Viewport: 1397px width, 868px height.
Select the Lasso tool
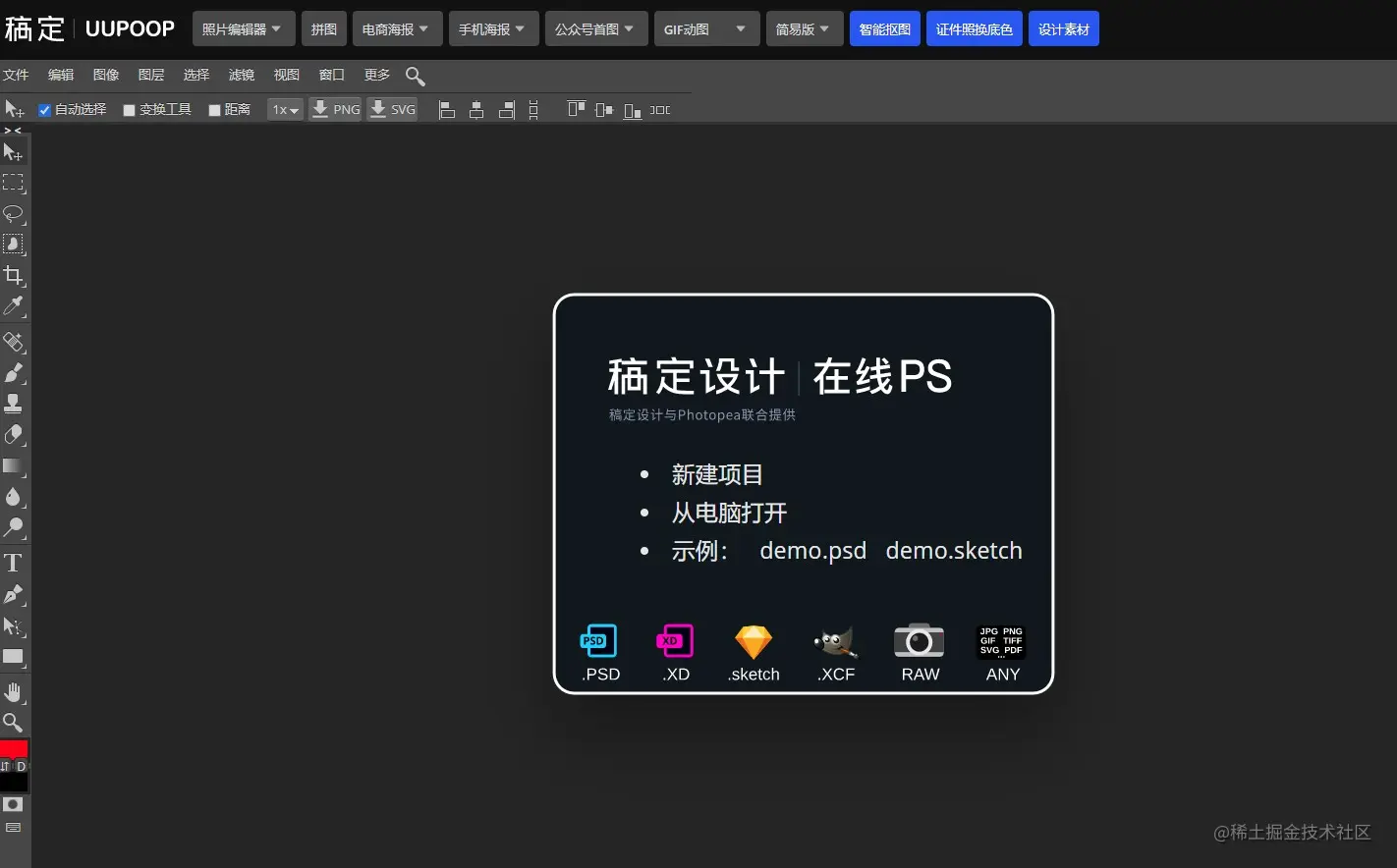(13, 213)
